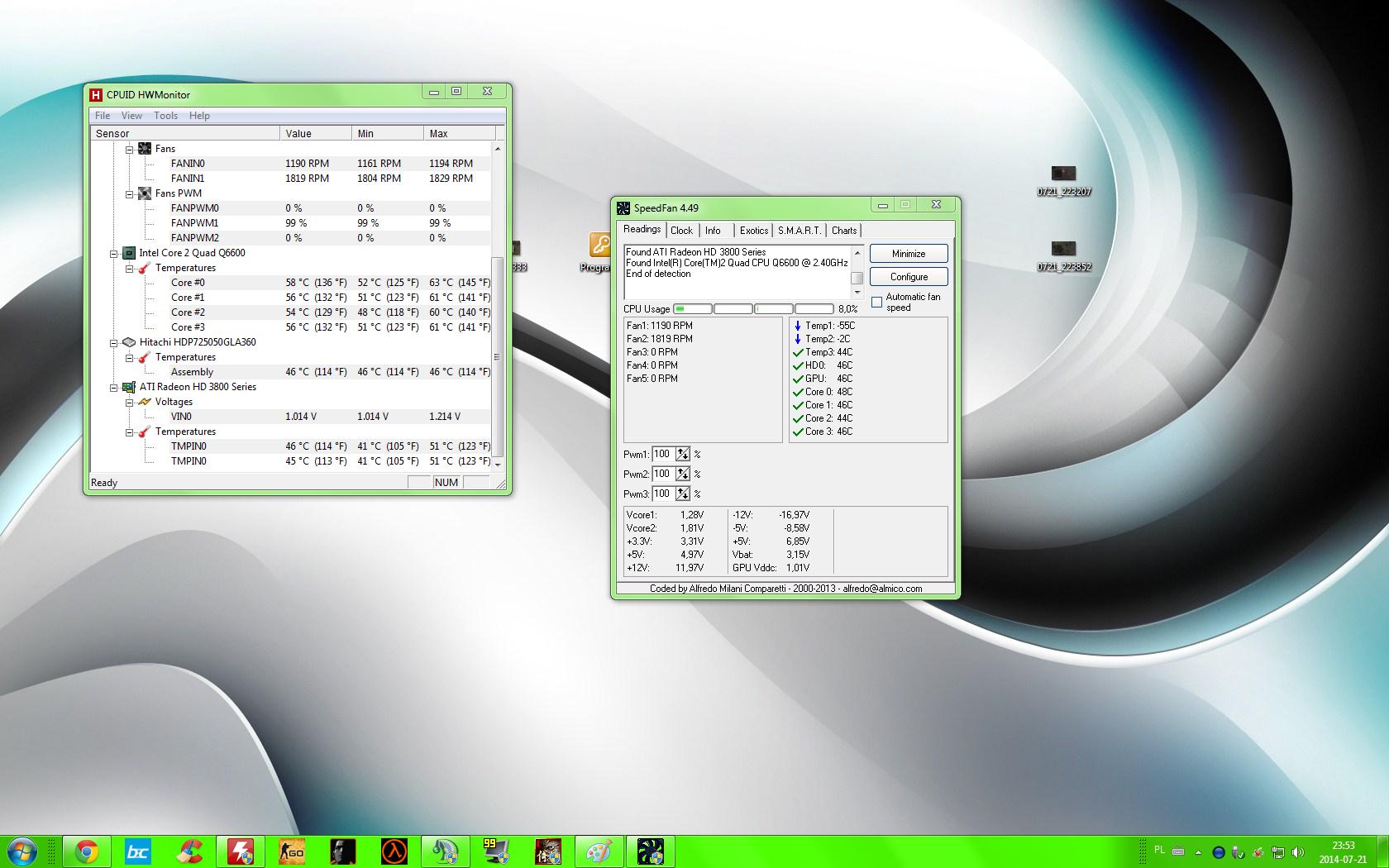Screen dimensions: 1389x868
Task: Launch CS:GO from the taskbar
Action: [x=291, y=851]
